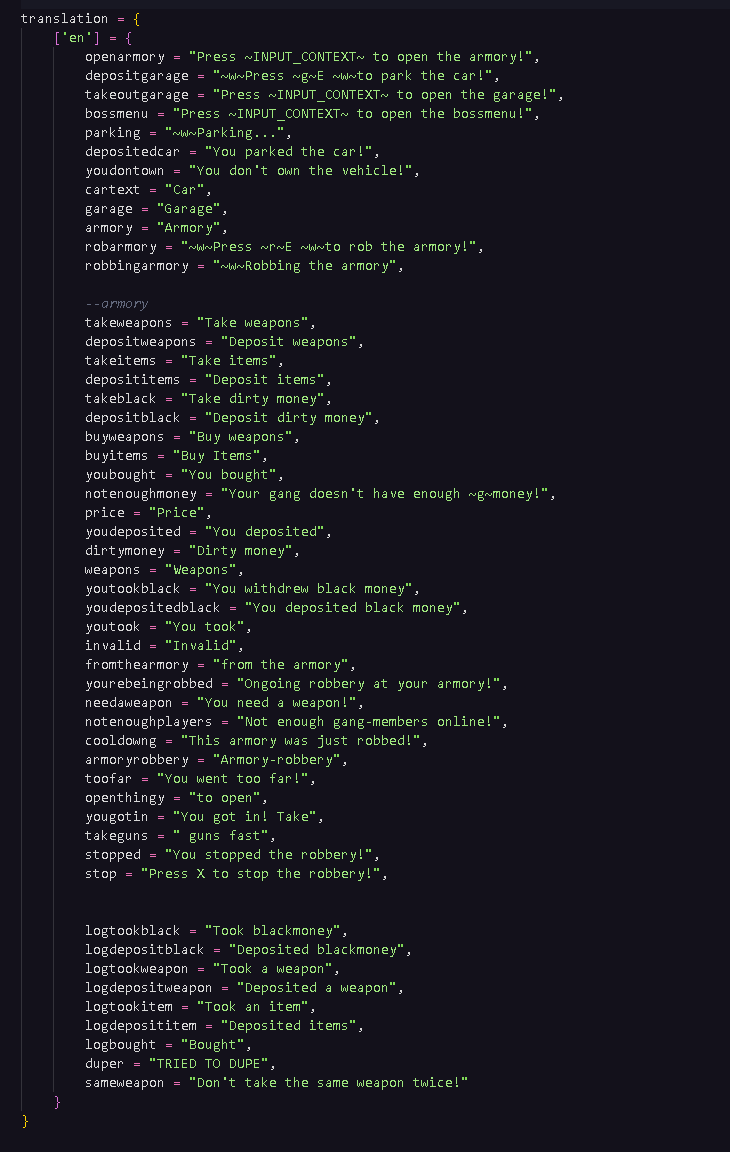
Task: Click the yourebeingrobbed key
Action: [148, 684]
